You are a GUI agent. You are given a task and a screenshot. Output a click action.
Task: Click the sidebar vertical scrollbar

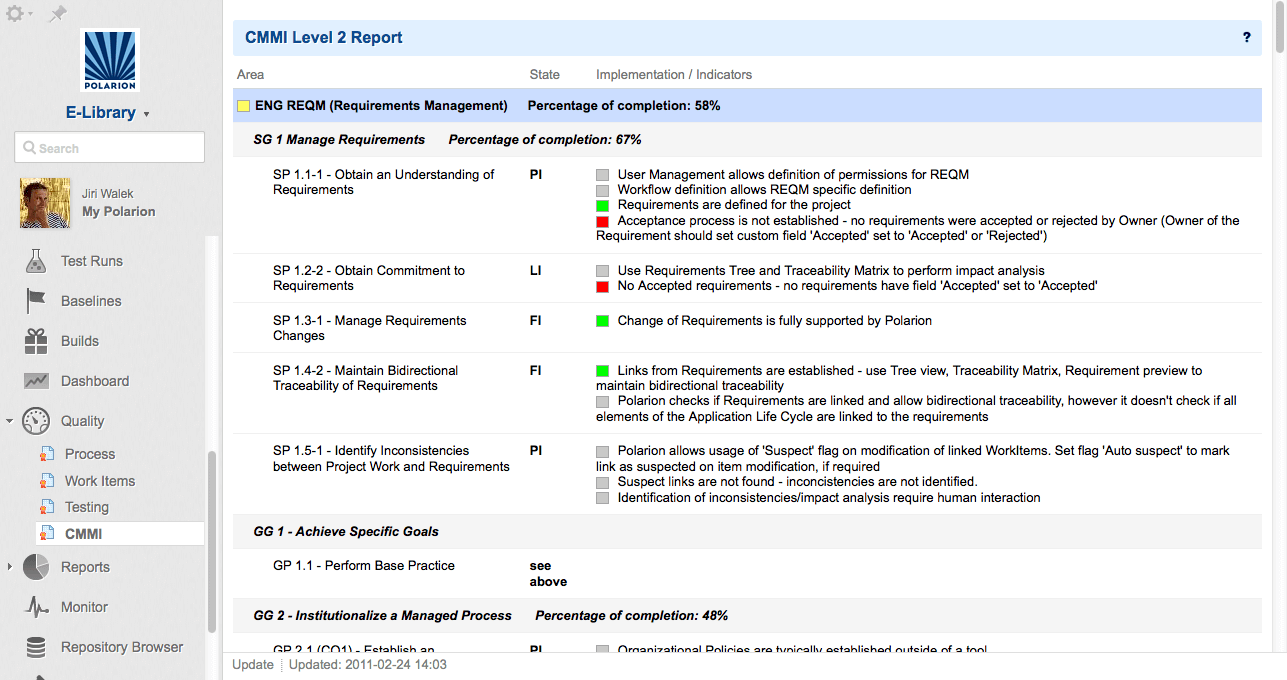point(211,541)
